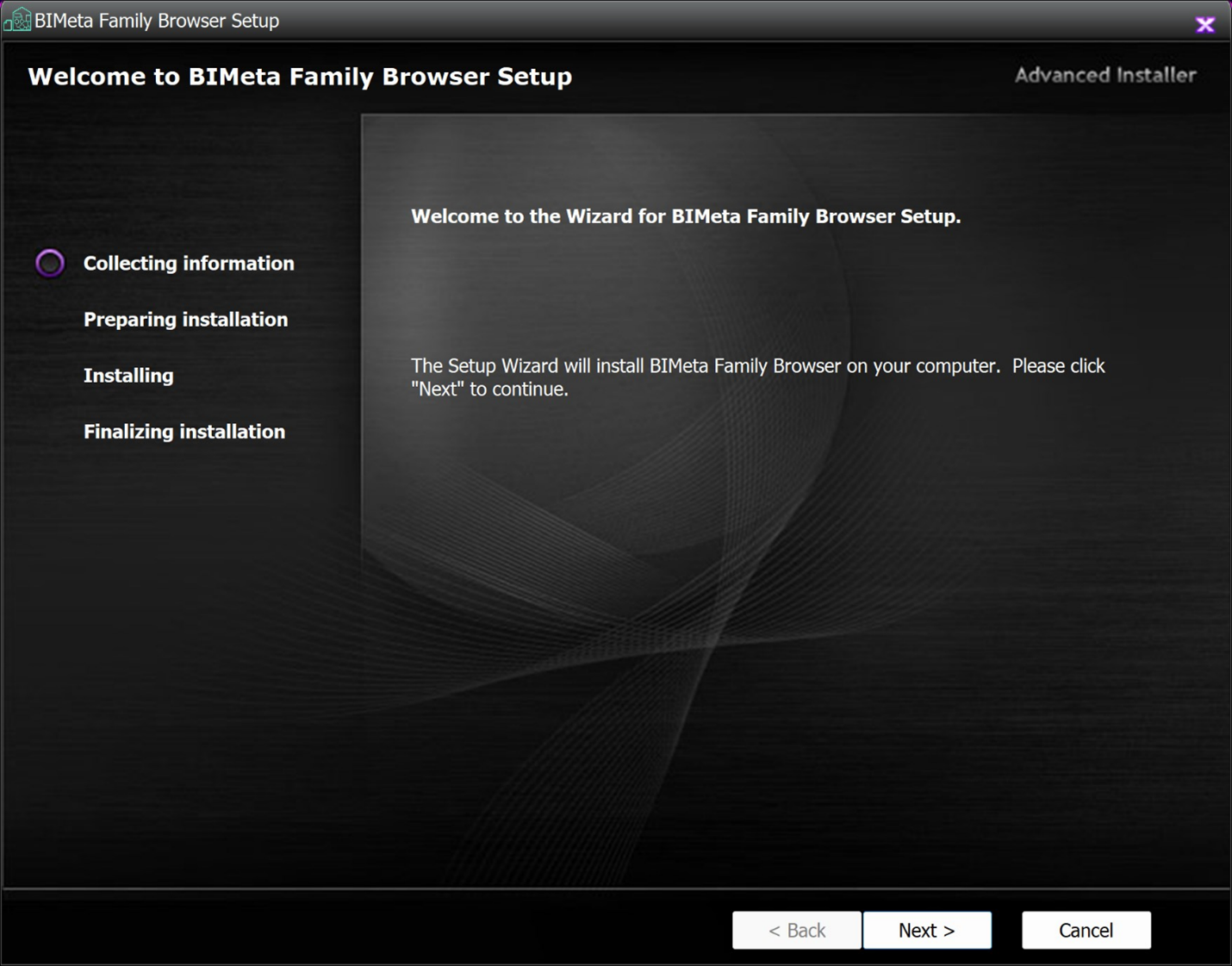Click the Next button to continue setup
The width and height of the screenshot is (1232, 966).
(927, 930)
